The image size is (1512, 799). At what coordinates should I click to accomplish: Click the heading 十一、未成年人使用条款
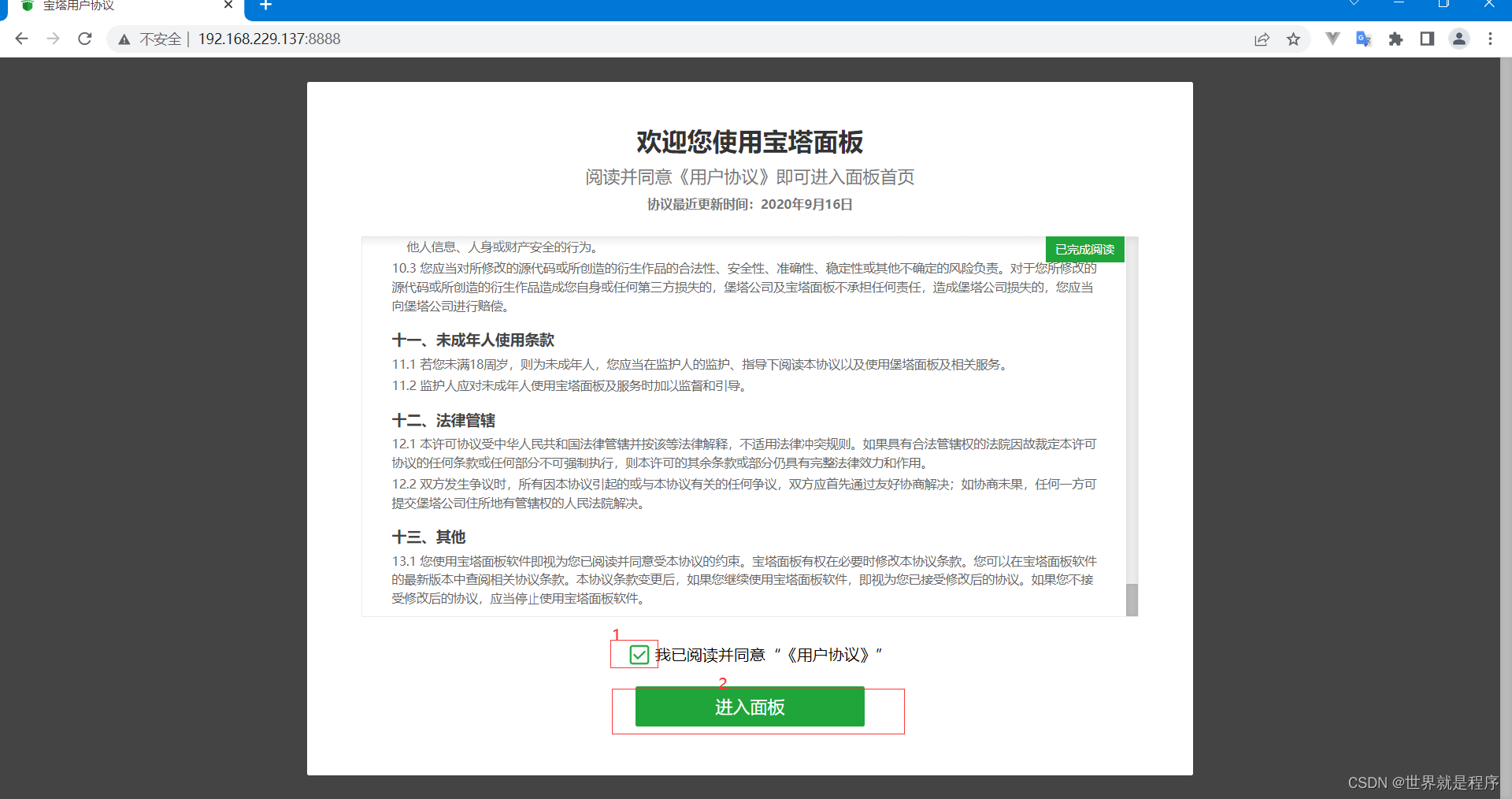473,340
